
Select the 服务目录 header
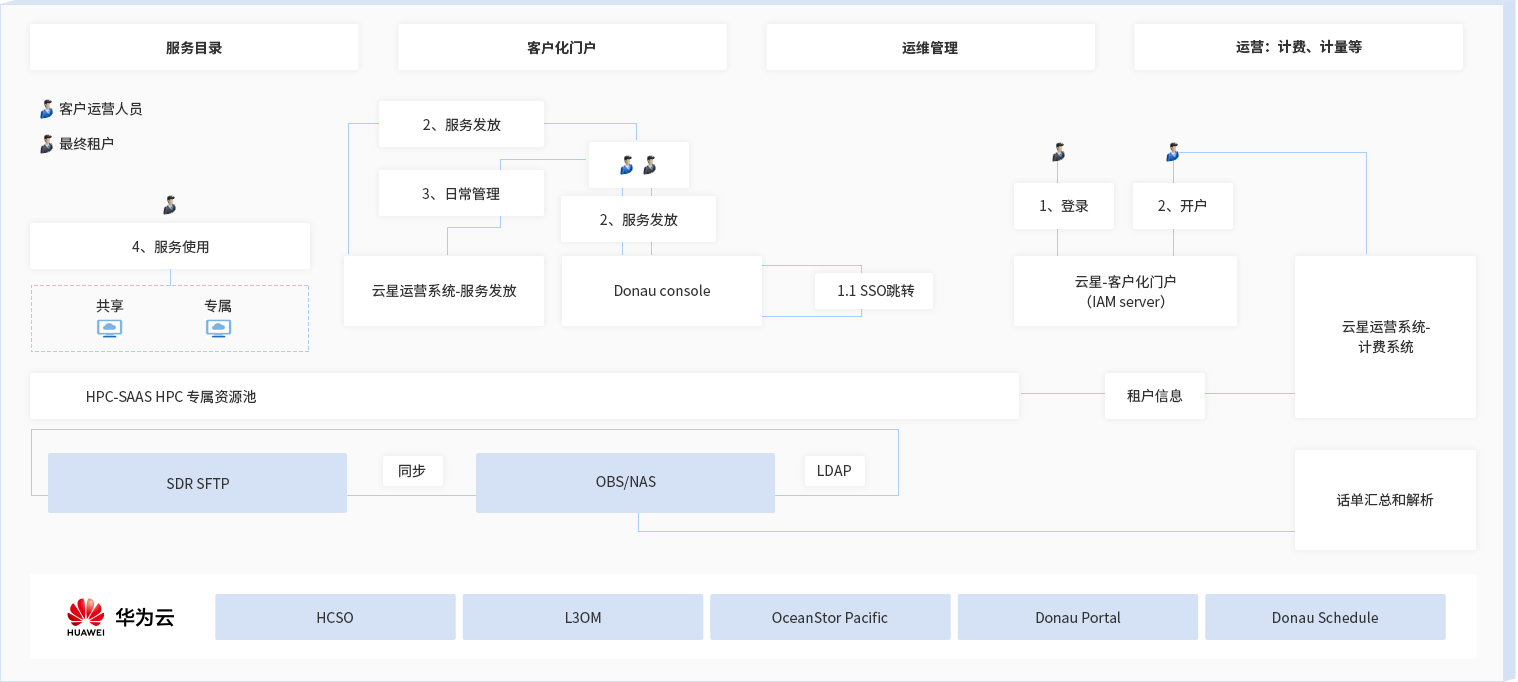(194, 47)
